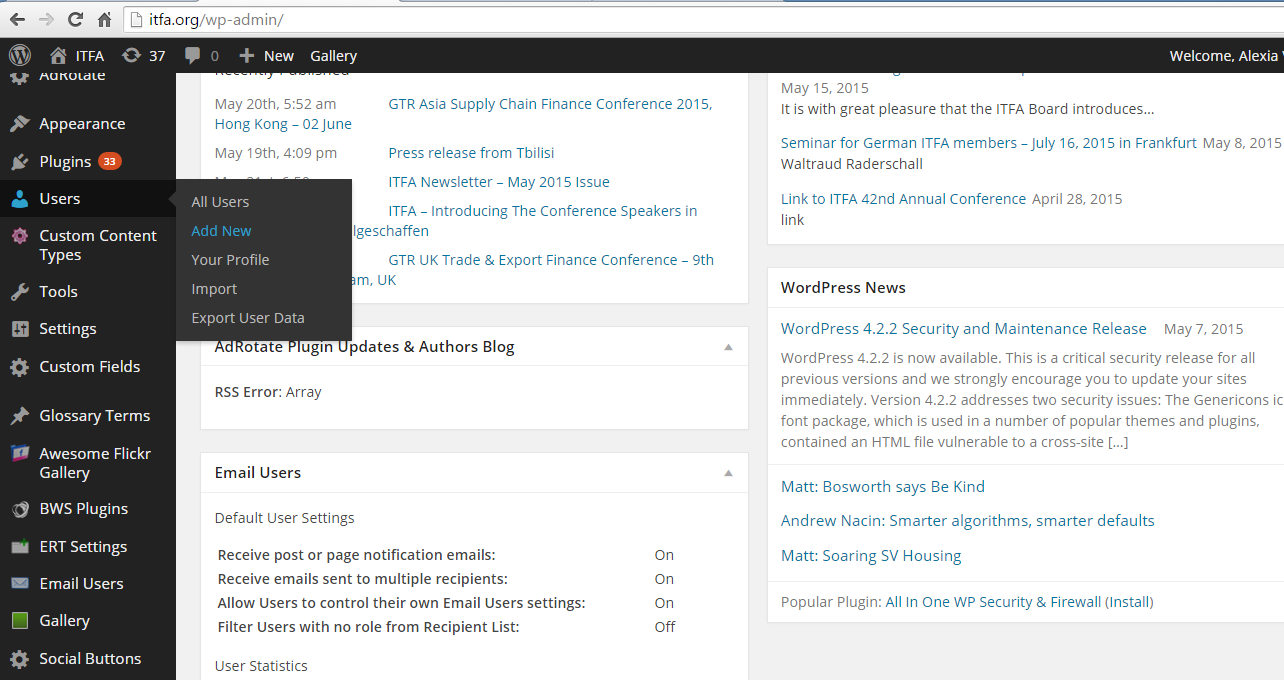The width and height of the screenshot is (1284, 680).
Task: Click the browser reload icon
Action: (75, 19)
